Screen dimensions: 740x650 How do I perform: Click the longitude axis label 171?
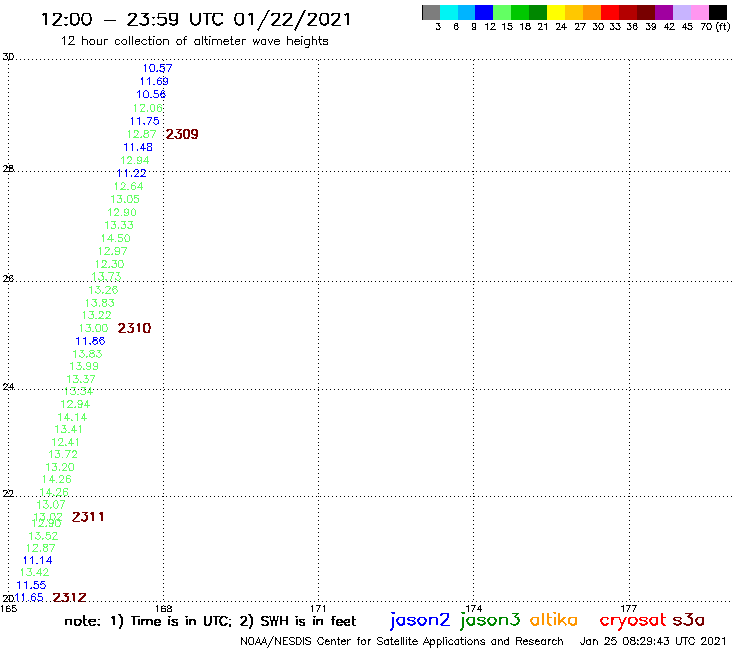tap(319, 609)
